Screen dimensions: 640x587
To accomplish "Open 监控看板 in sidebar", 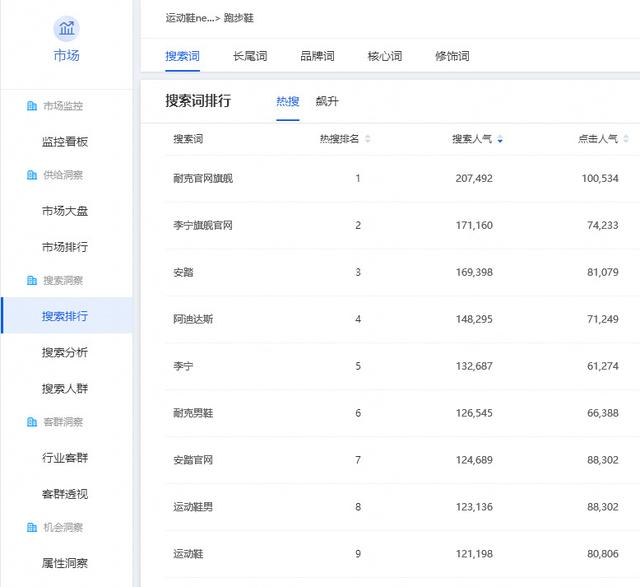I will (x=65, y=142).
